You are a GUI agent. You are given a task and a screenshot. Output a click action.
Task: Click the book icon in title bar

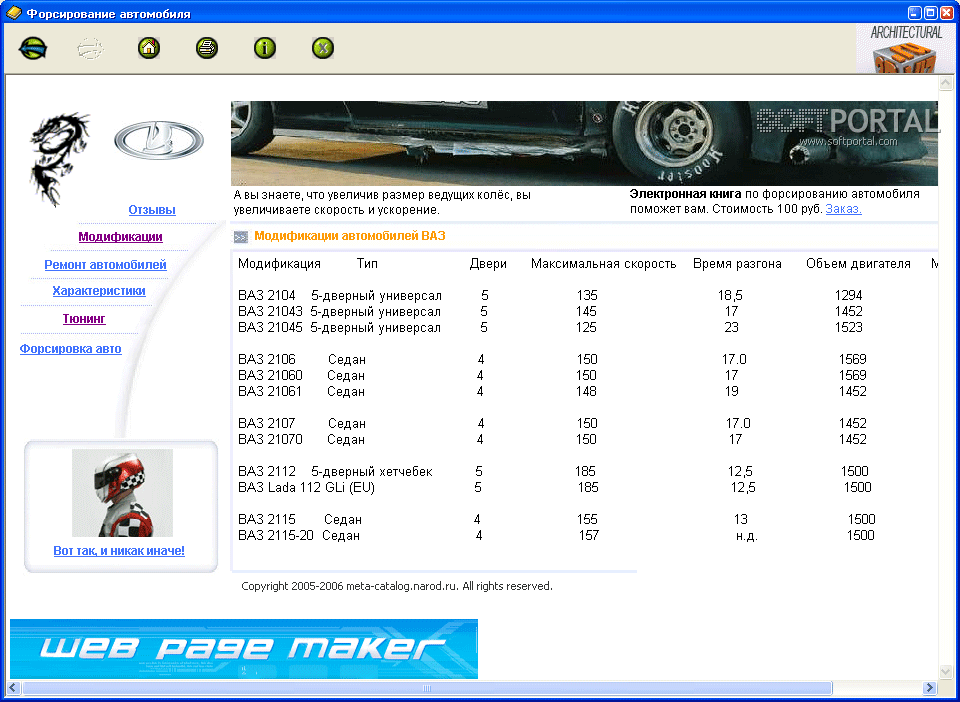coord(13,13)
